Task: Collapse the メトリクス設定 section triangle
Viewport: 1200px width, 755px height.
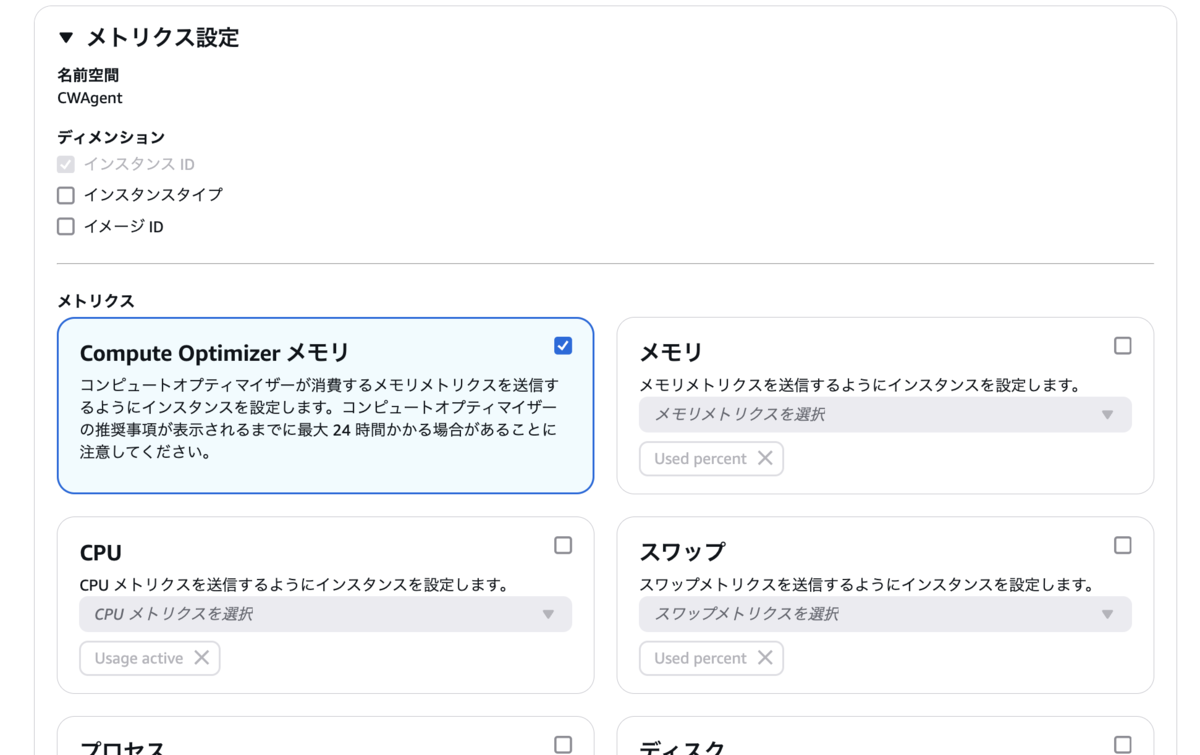Action: [66, 38]
